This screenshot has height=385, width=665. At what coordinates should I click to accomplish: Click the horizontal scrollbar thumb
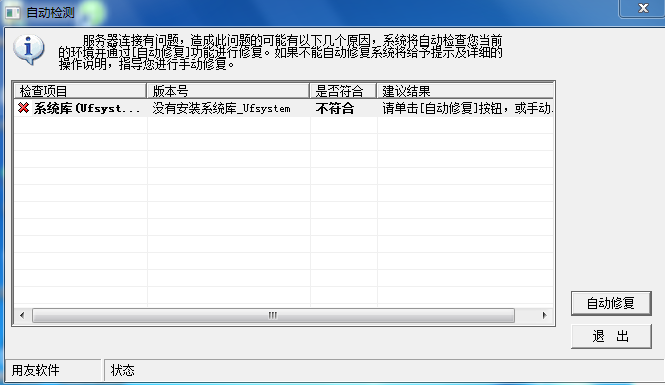pyautogui.click(x=274, y=315)
